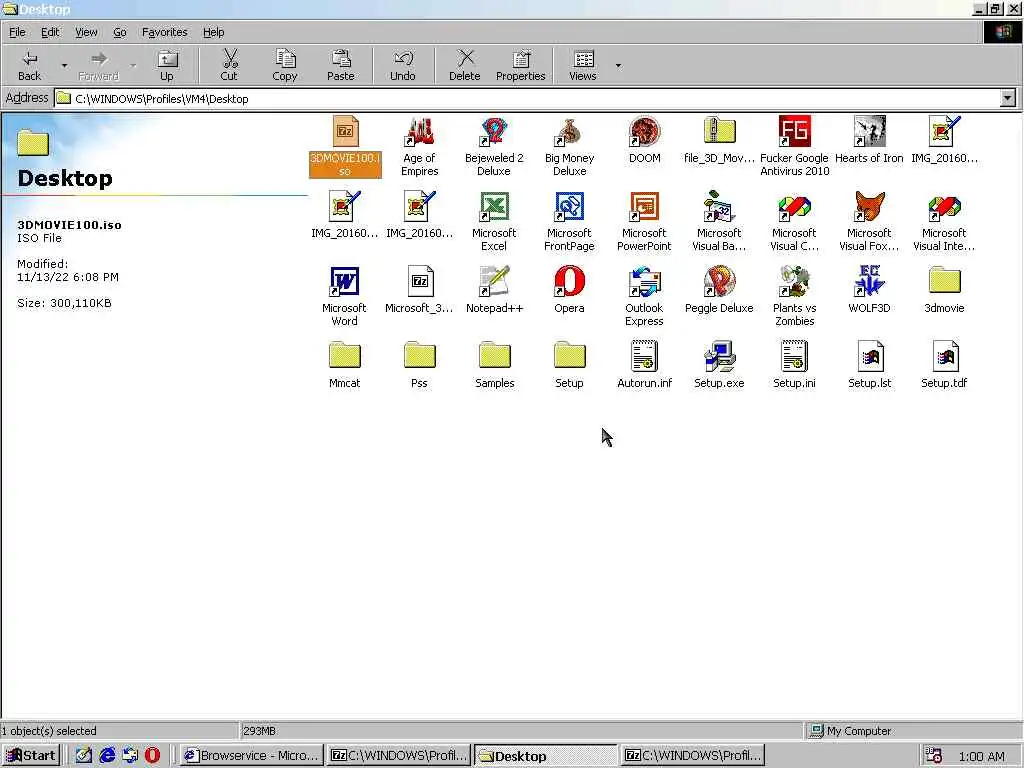
Task: Expand the Views dropdown arrow
Action: point(618,65)
